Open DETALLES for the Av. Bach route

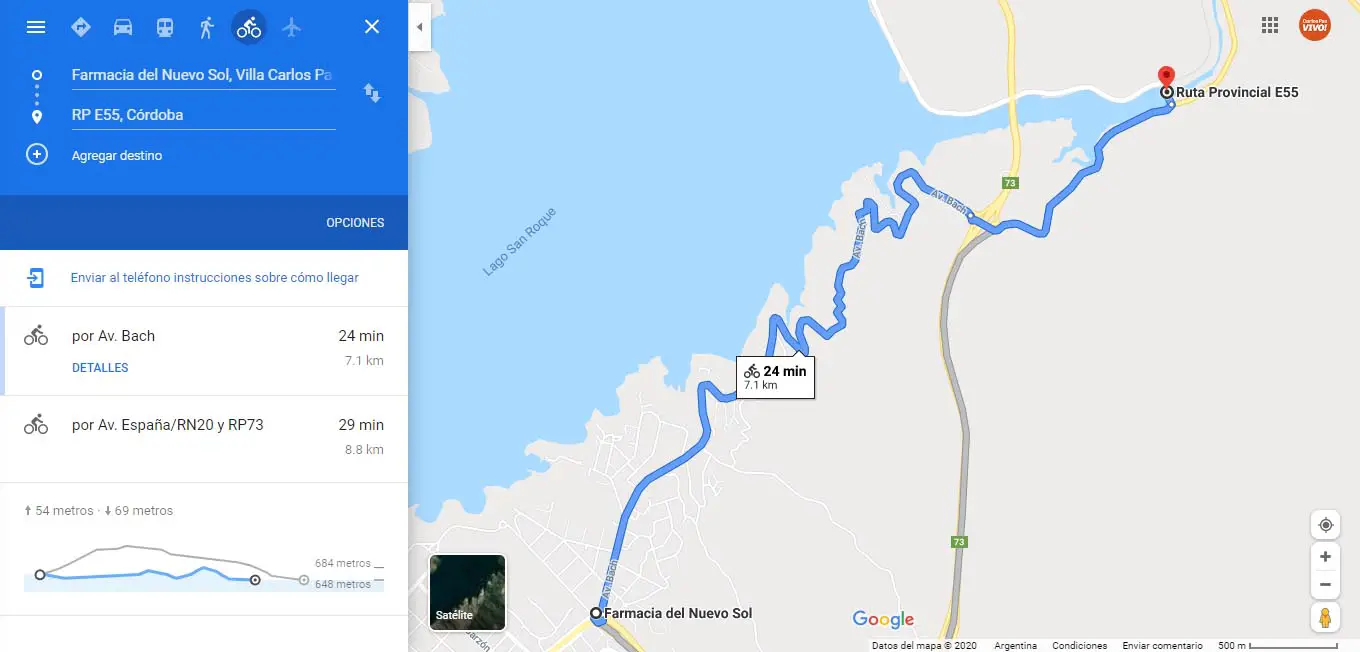[x=100, y=368]
